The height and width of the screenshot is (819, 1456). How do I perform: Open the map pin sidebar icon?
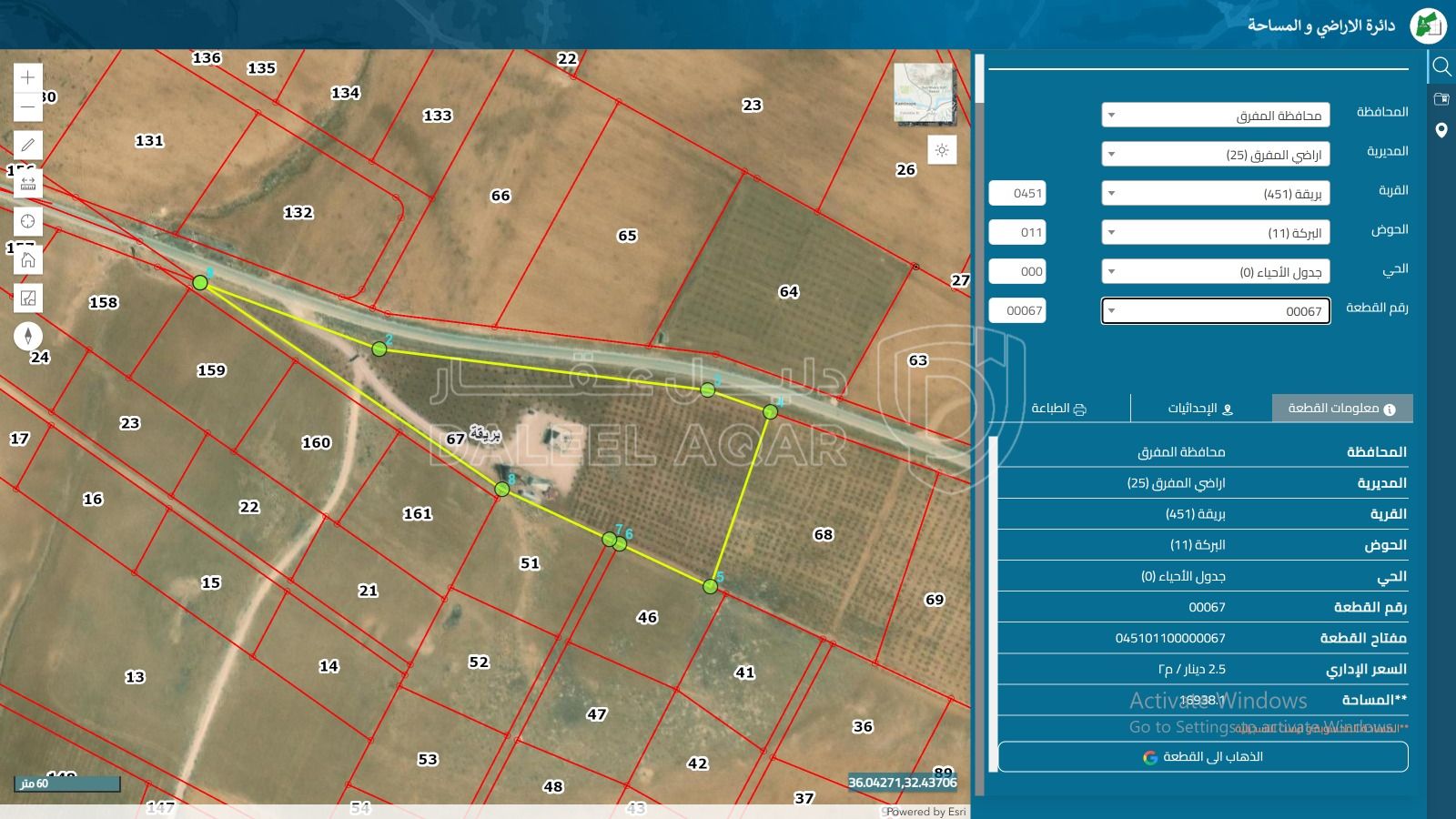(x=1441, y=130)
